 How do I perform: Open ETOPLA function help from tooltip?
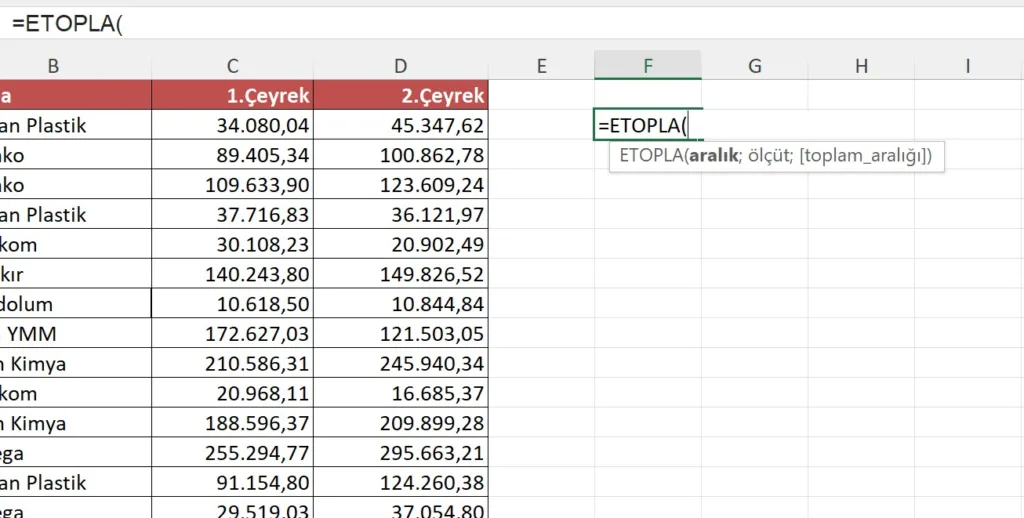(x=651, y=156)
